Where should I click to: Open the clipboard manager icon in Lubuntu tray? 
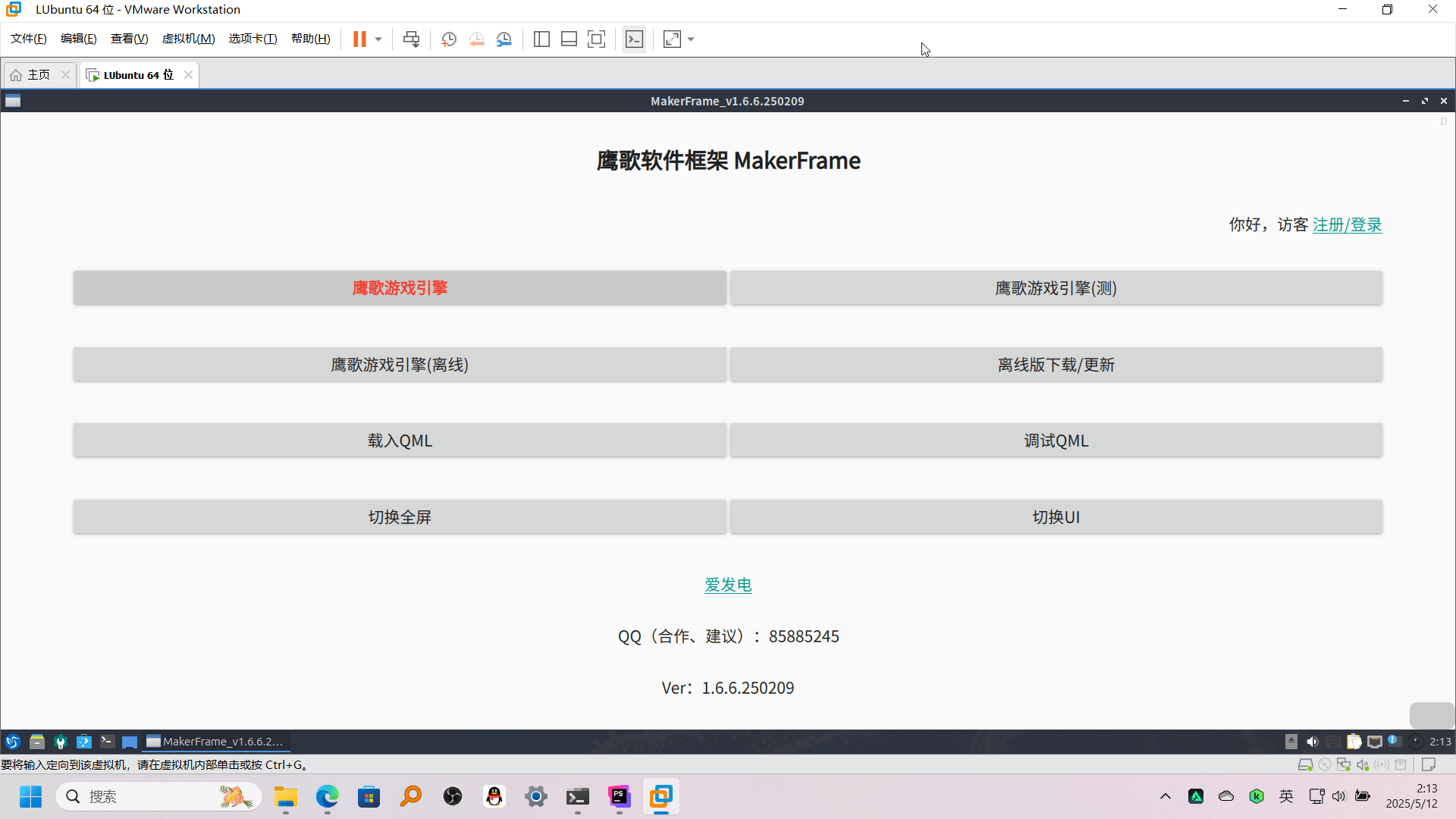coord(1354,742)
